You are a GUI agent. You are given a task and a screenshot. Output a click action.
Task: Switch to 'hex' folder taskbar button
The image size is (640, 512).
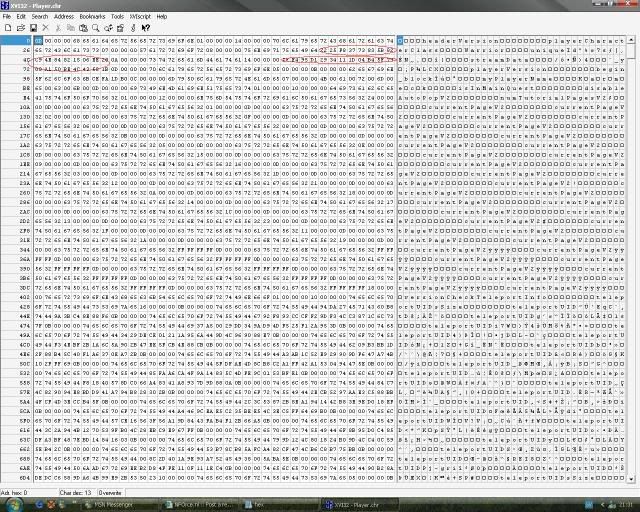(x=279, y=505)
